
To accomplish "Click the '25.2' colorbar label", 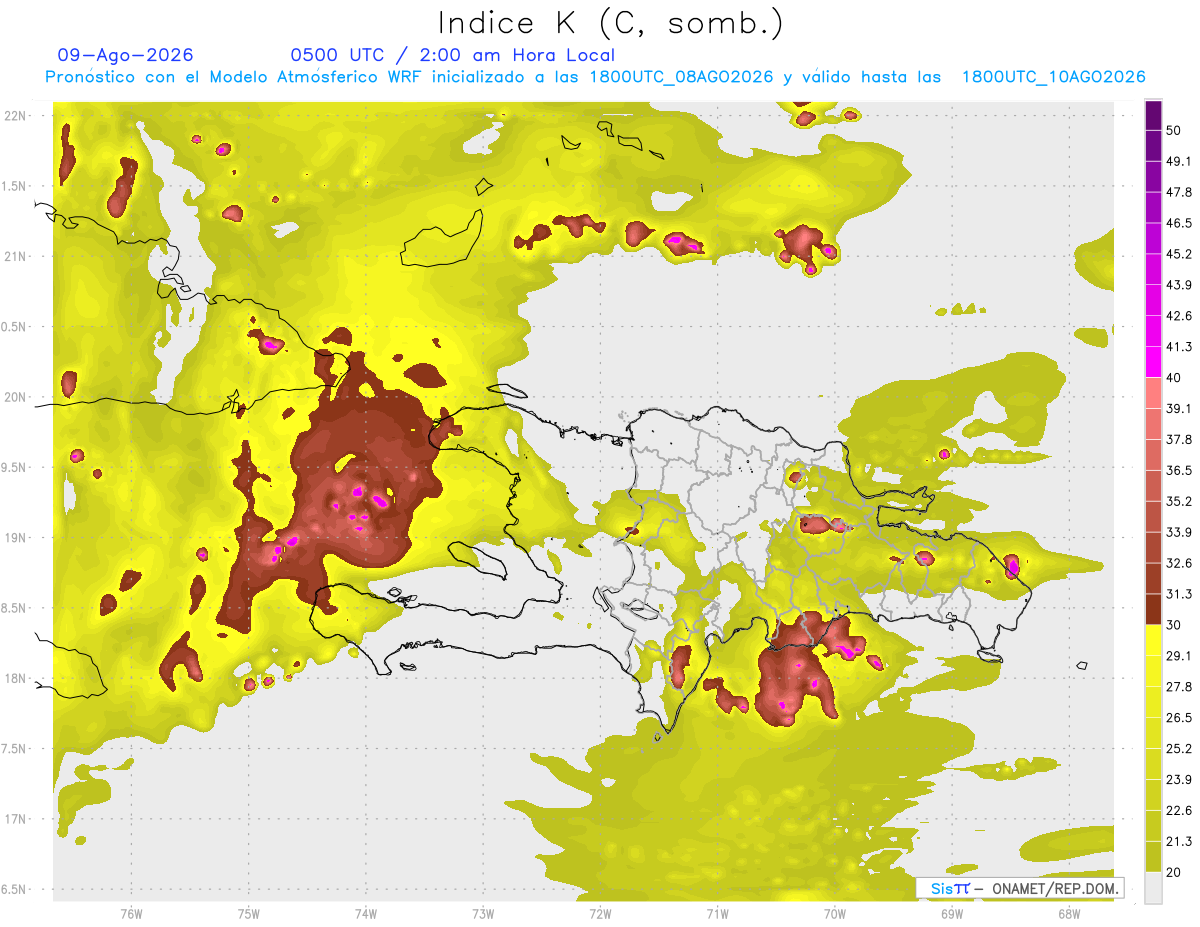I will (x=1179, y=749).
